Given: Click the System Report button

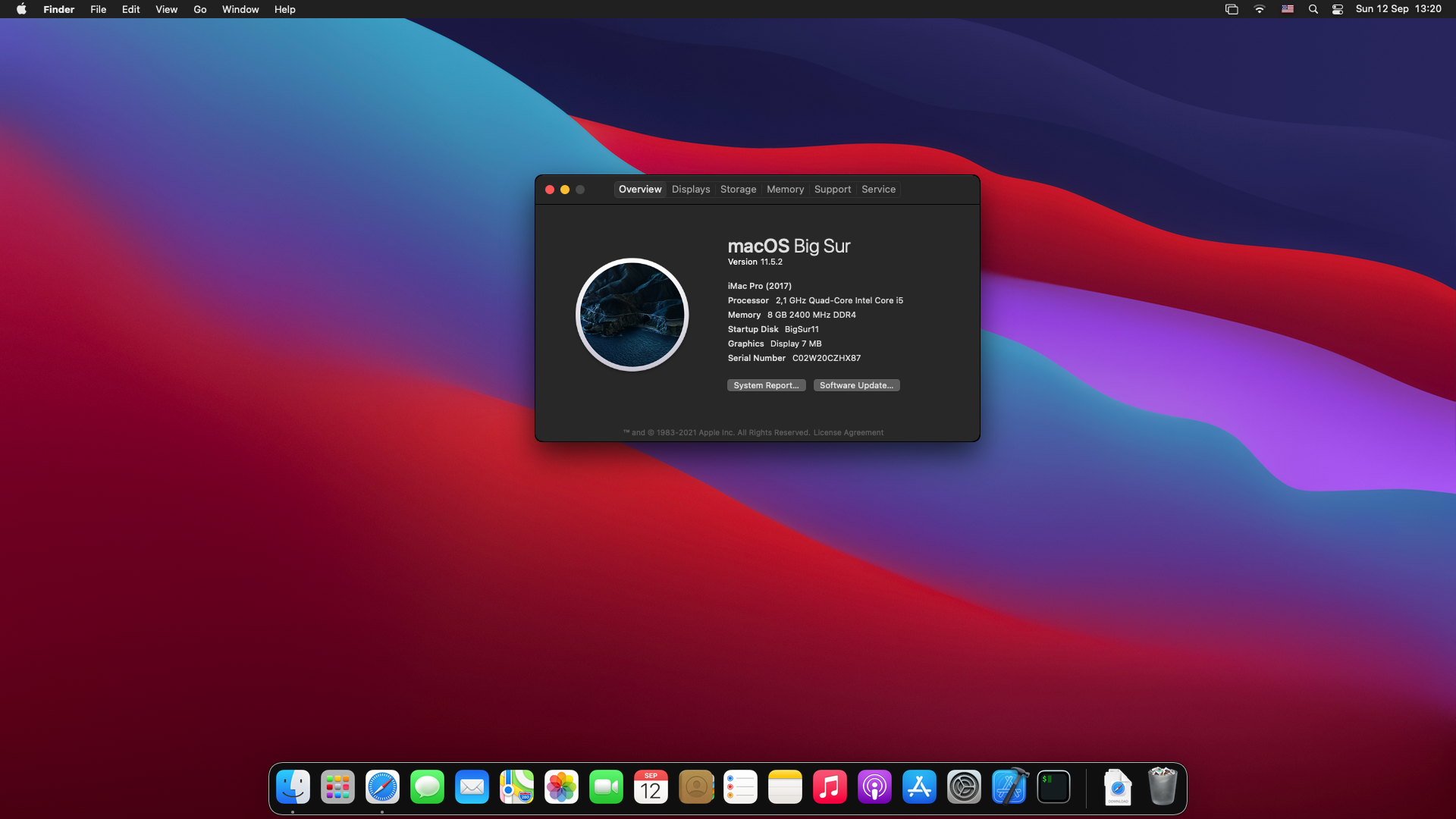Looking at the screenshot, I should (766, 385).
